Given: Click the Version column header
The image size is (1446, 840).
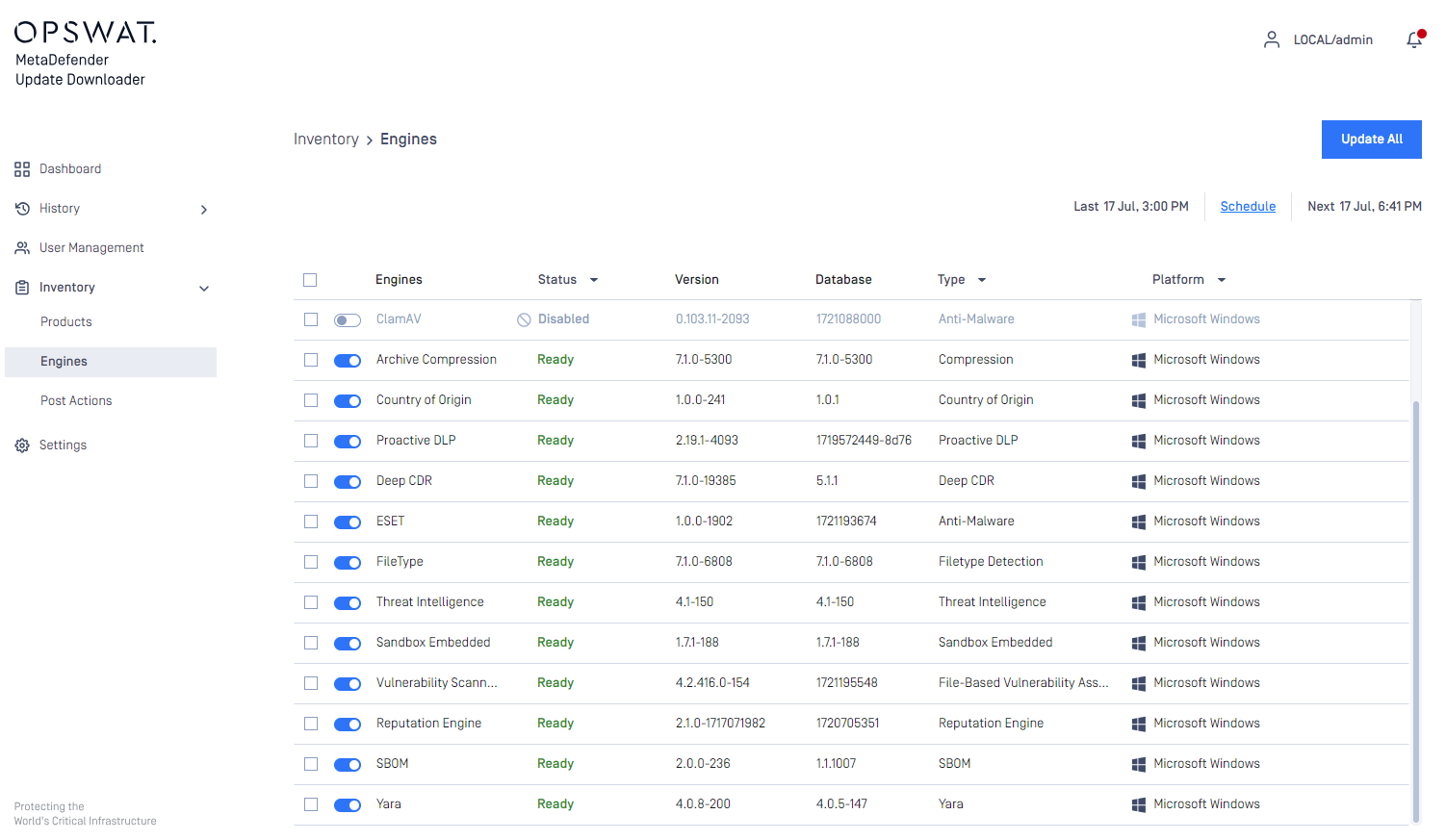Looking at the screenshot, I should coord(697,280).
